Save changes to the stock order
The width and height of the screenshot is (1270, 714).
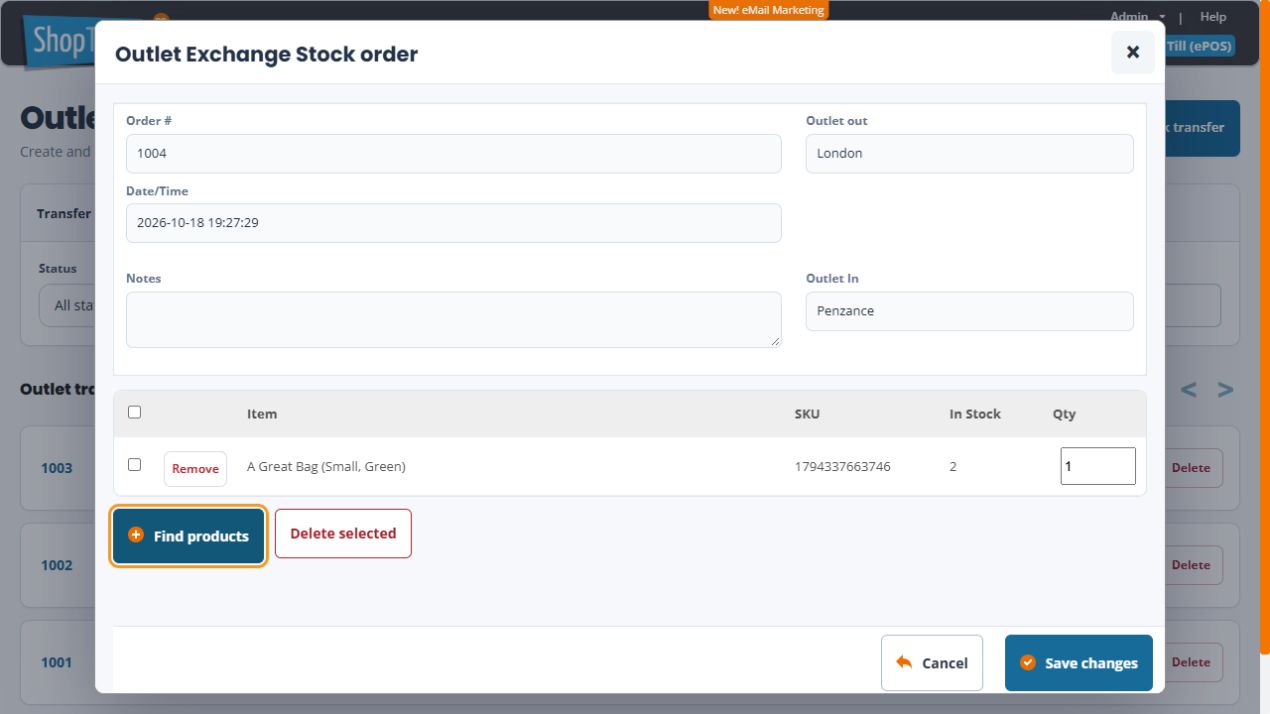(x=1079, y=663)
